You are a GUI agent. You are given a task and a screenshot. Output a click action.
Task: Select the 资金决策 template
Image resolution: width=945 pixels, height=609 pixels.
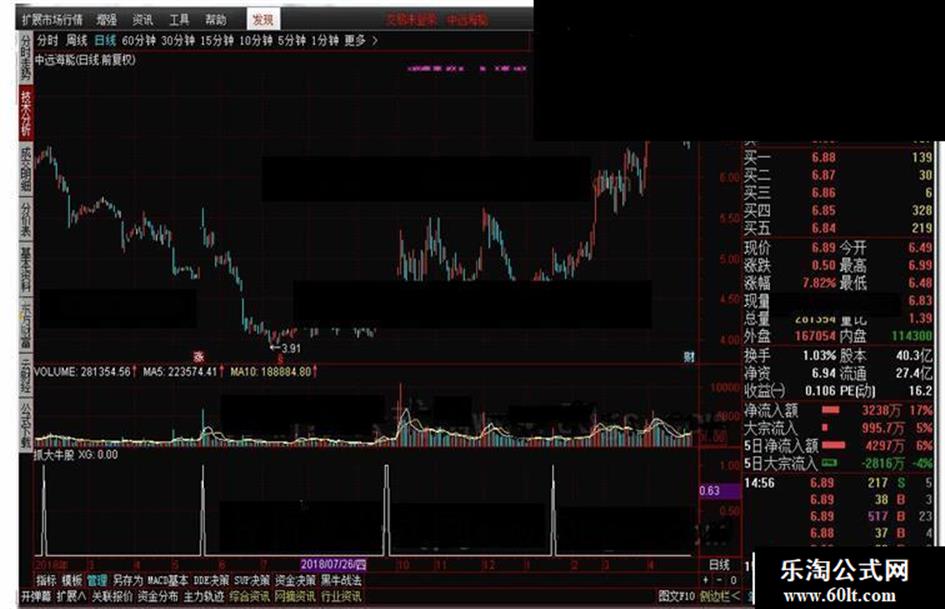point(295,580)
